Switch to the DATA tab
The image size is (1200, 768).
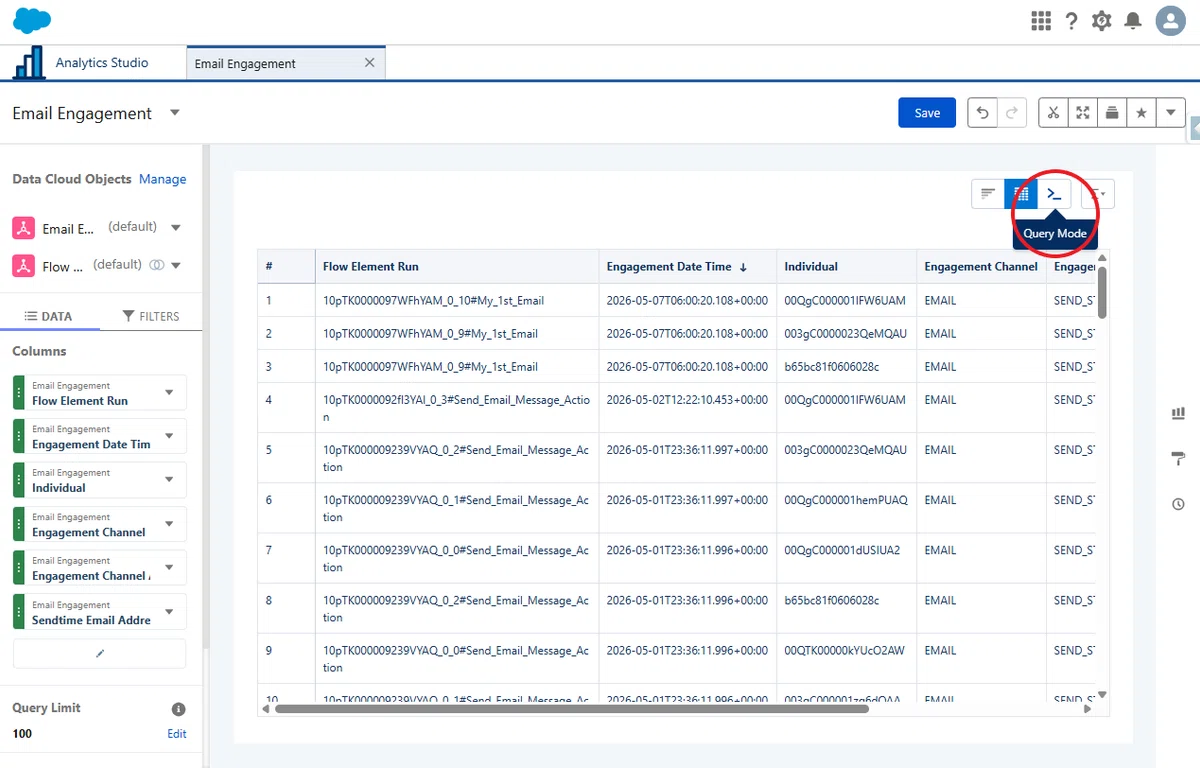(x=49, y=316)
